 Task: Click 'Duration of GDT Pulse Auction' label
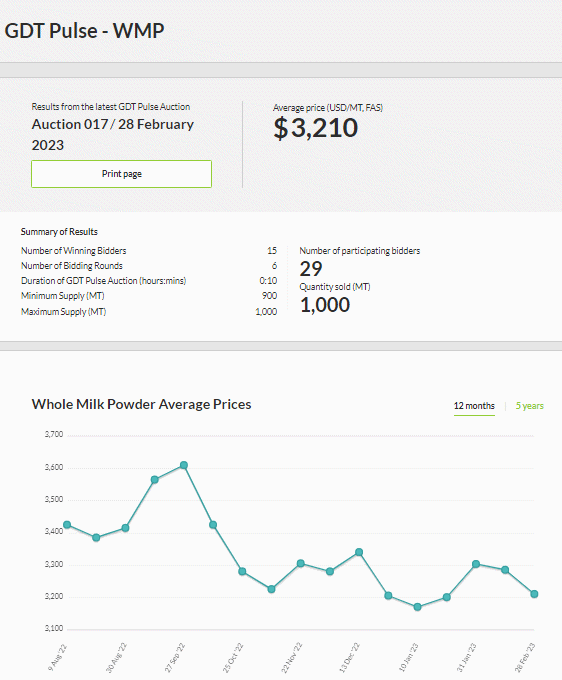(103, 281)
